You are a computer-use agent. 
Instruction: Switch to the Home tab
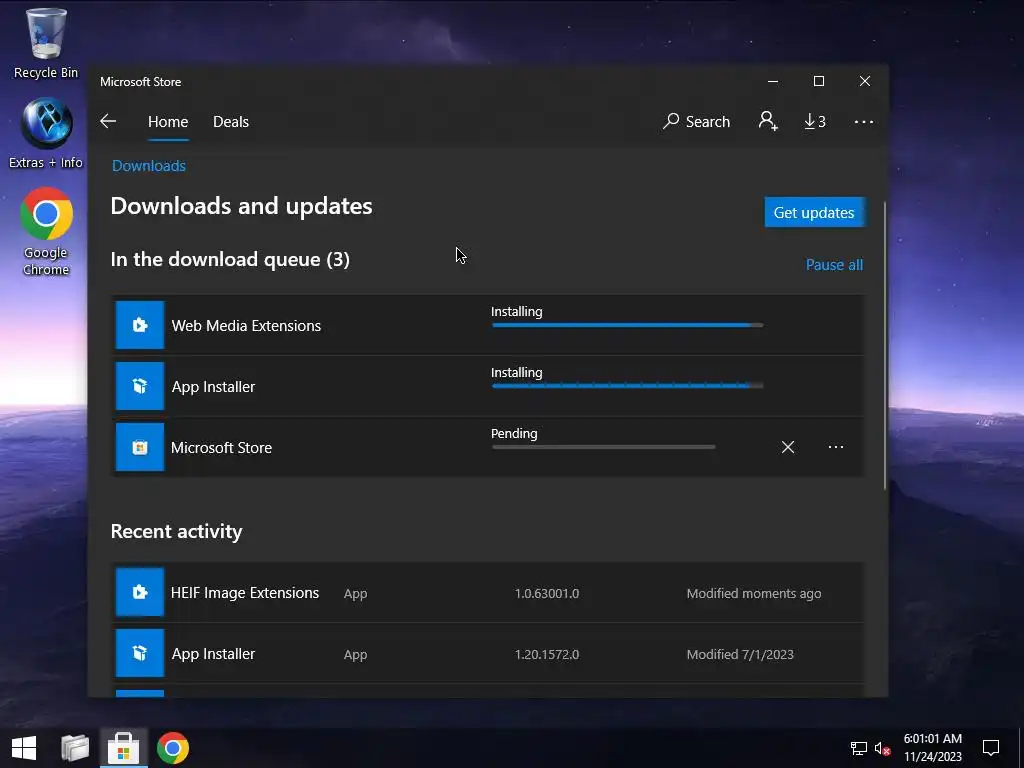168,121
